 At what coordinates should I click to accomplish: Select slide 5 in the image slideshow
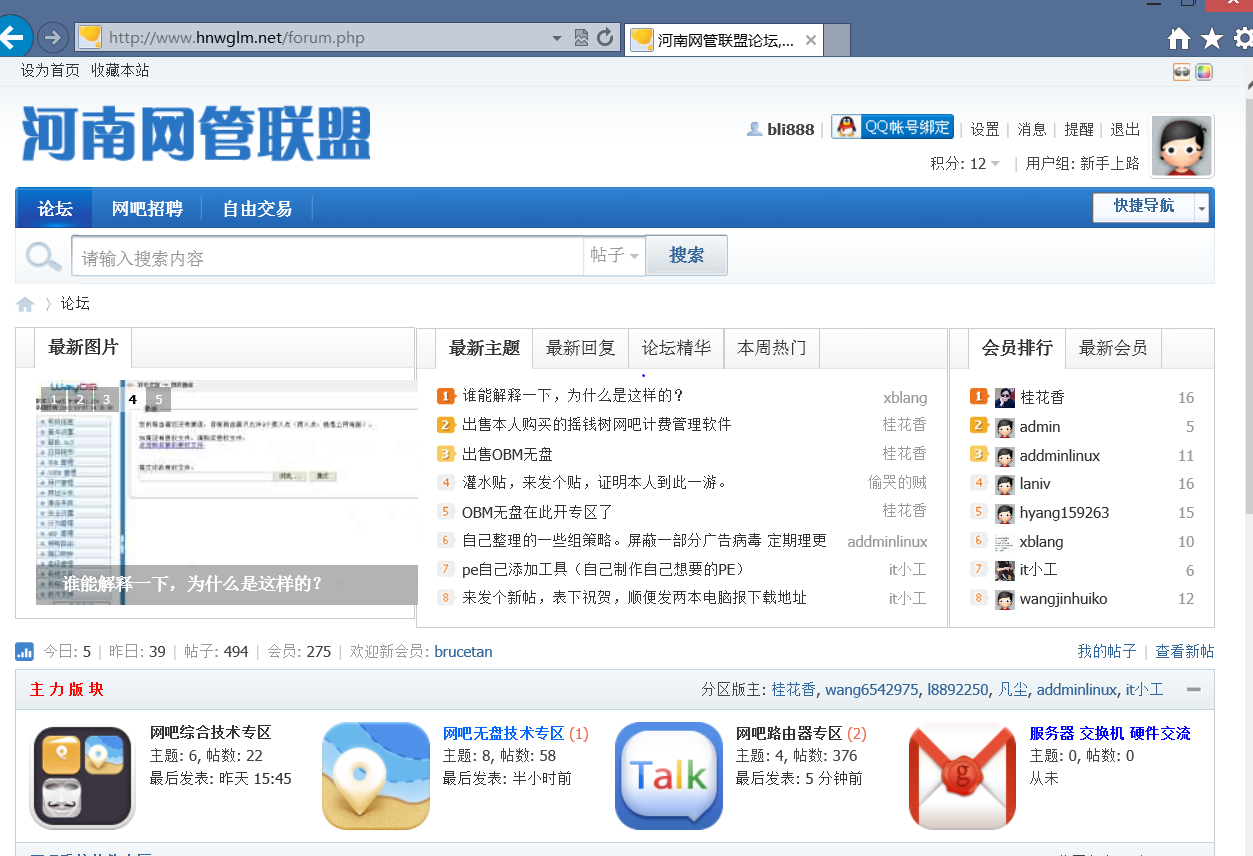[x=158, y=399]
